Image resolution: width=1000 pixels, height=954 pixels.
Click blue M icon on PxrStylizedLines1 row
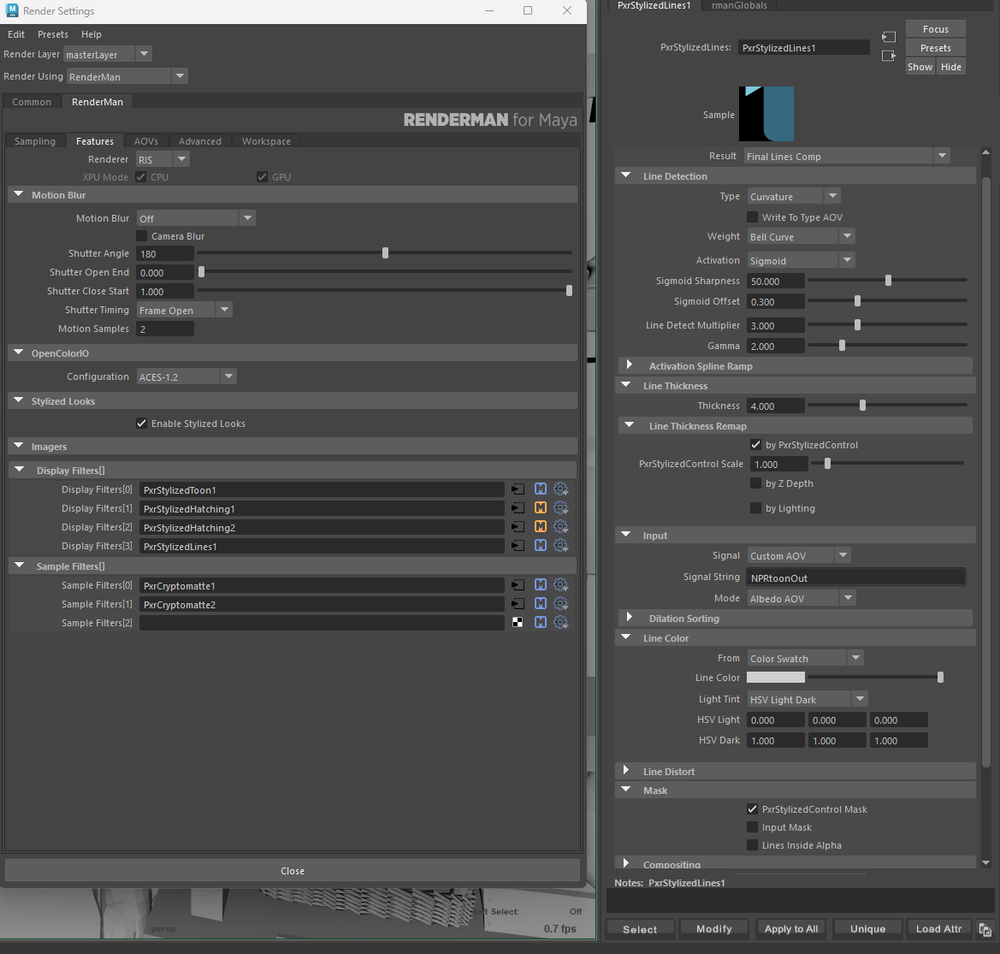(x=540, y=546)
